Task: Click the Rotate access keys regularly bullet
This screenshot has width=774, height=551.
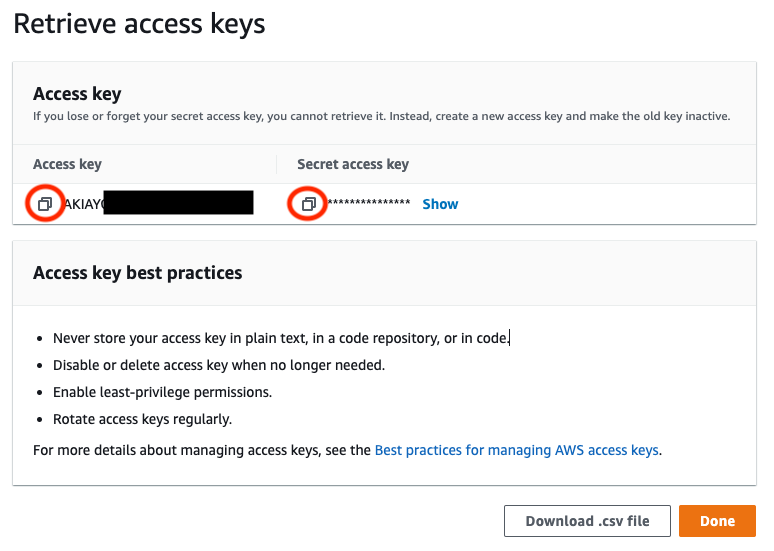Action: (142, 419)
